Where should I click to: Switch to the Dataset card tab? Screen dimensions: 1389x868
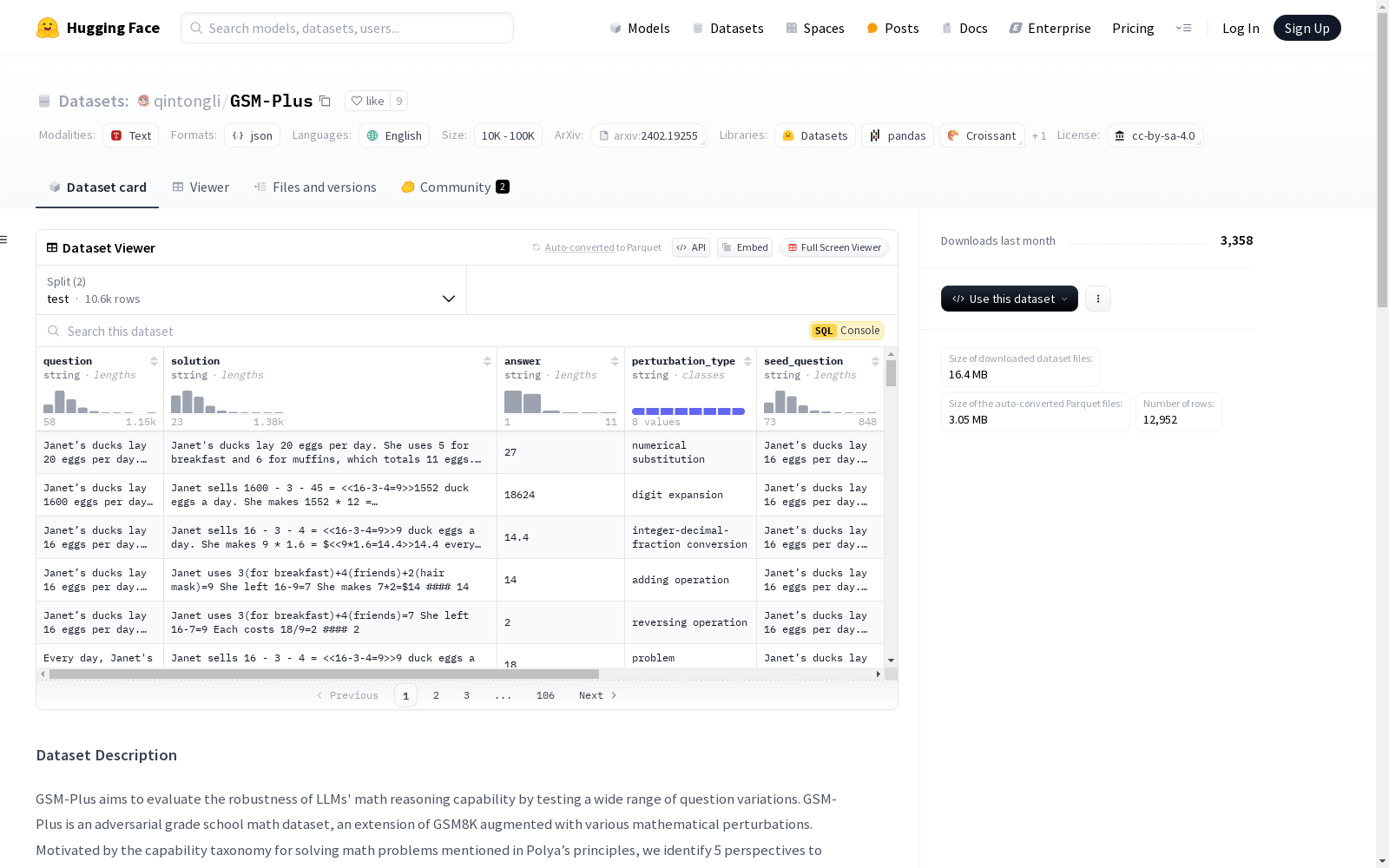97,187
